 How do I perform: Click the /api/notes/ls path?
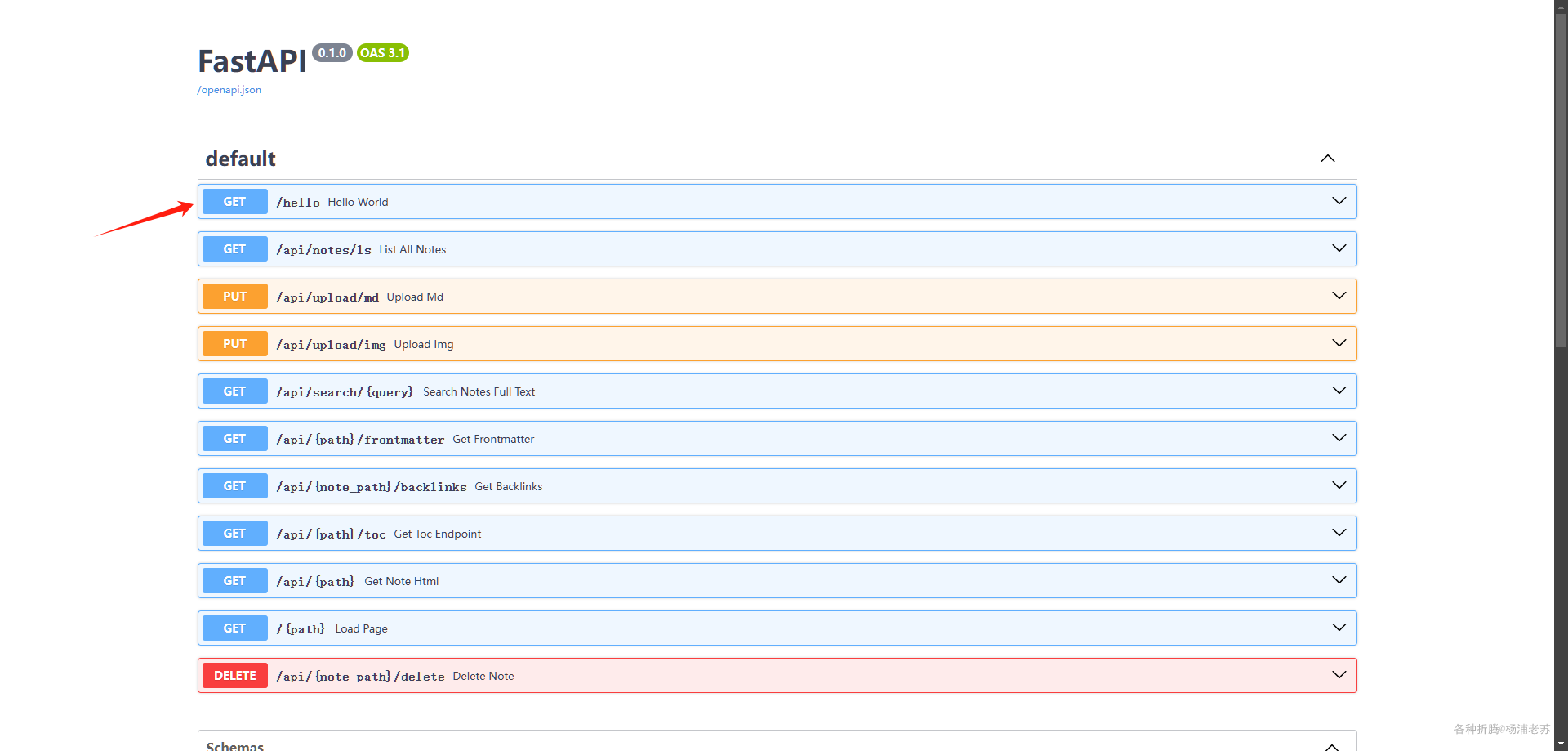[x=323, y=250]
